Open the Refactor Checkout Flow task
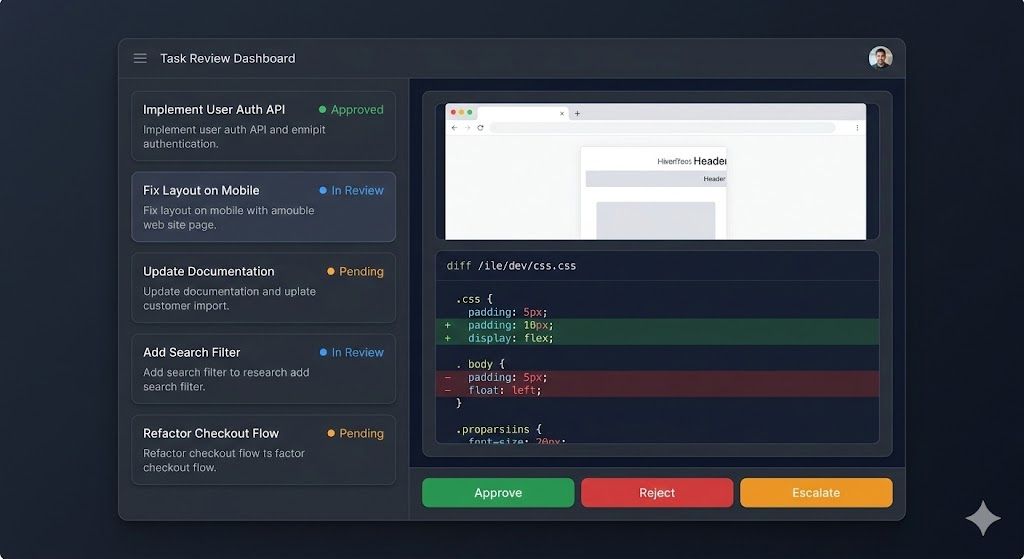Screen dimensions: 1024x559 click(263, 450)
